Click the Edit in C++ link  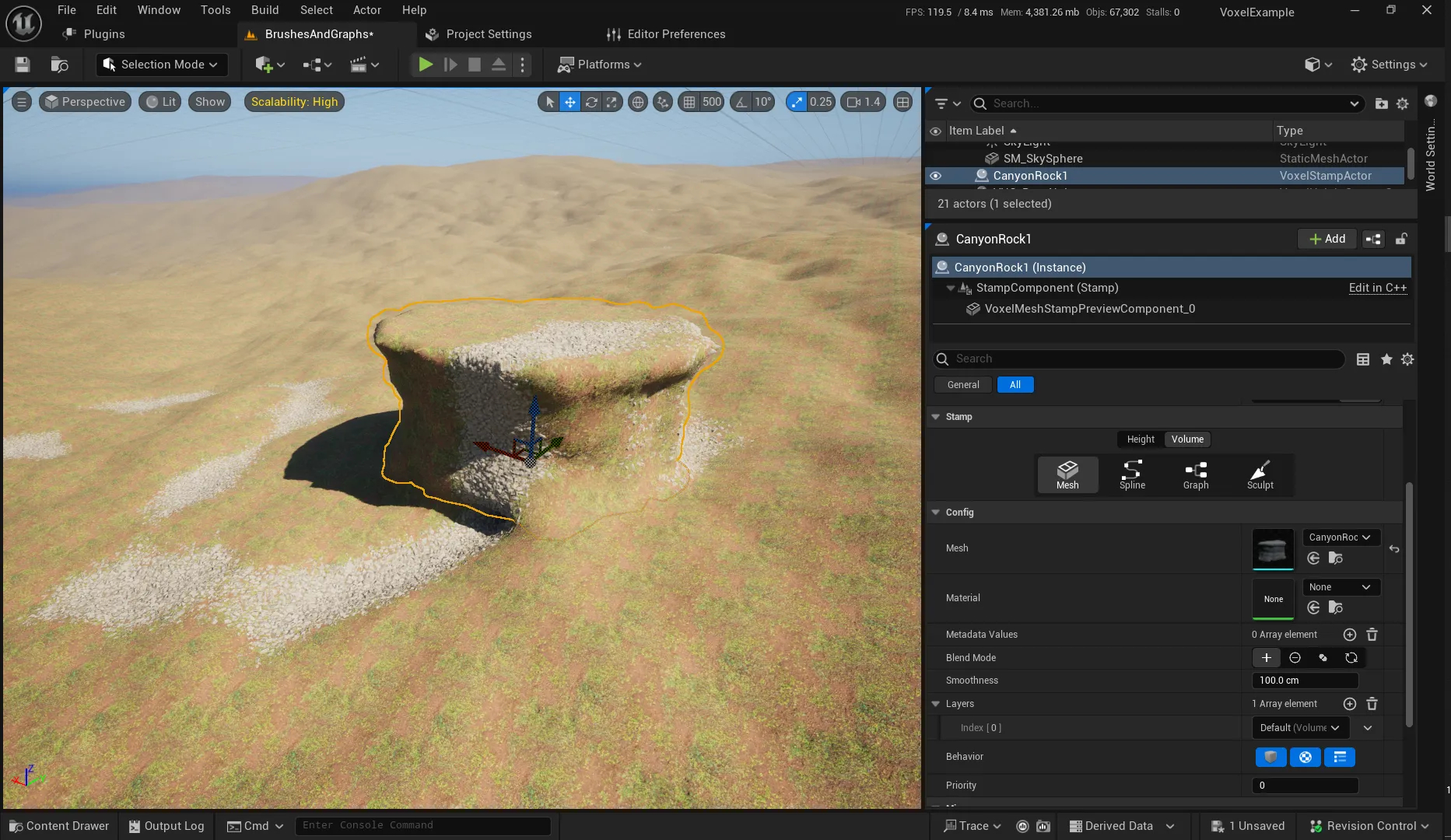click(1377, 288)
